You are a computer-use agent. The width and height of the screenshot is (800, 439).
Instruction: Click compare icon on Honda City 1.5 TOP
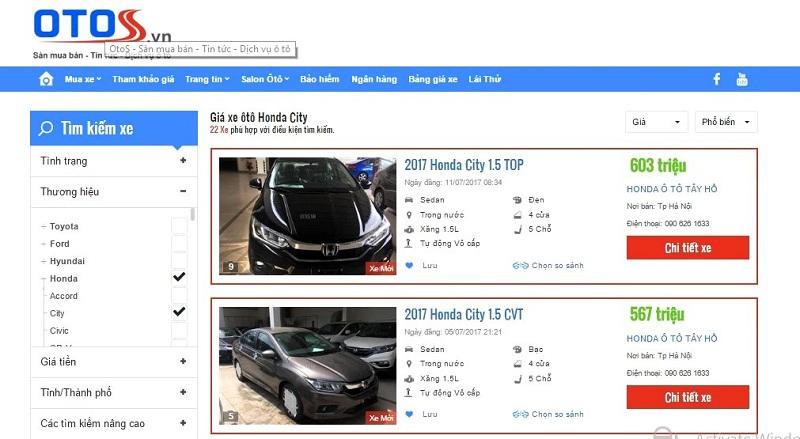(520, 265)
